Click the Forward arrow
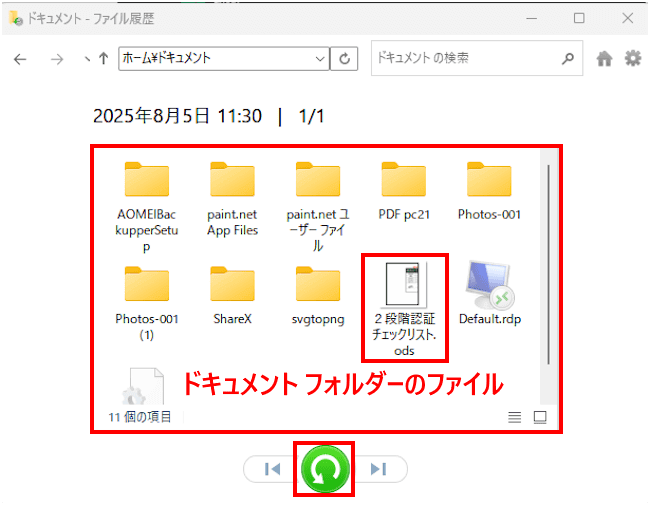 pos(57,59)
